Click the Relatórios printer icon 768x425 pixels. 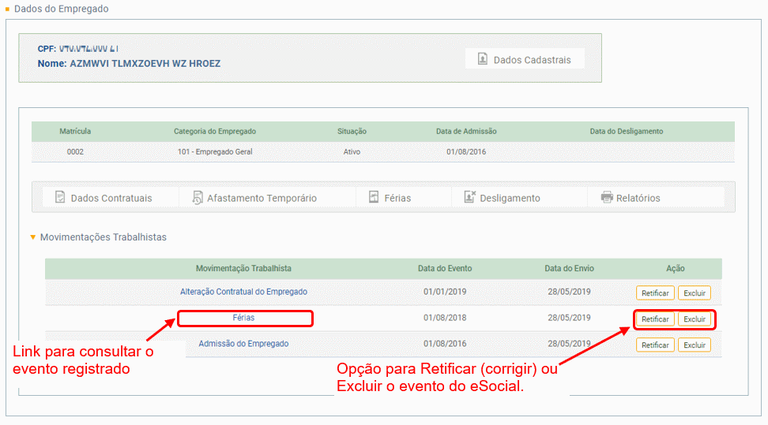click(606, 198)
